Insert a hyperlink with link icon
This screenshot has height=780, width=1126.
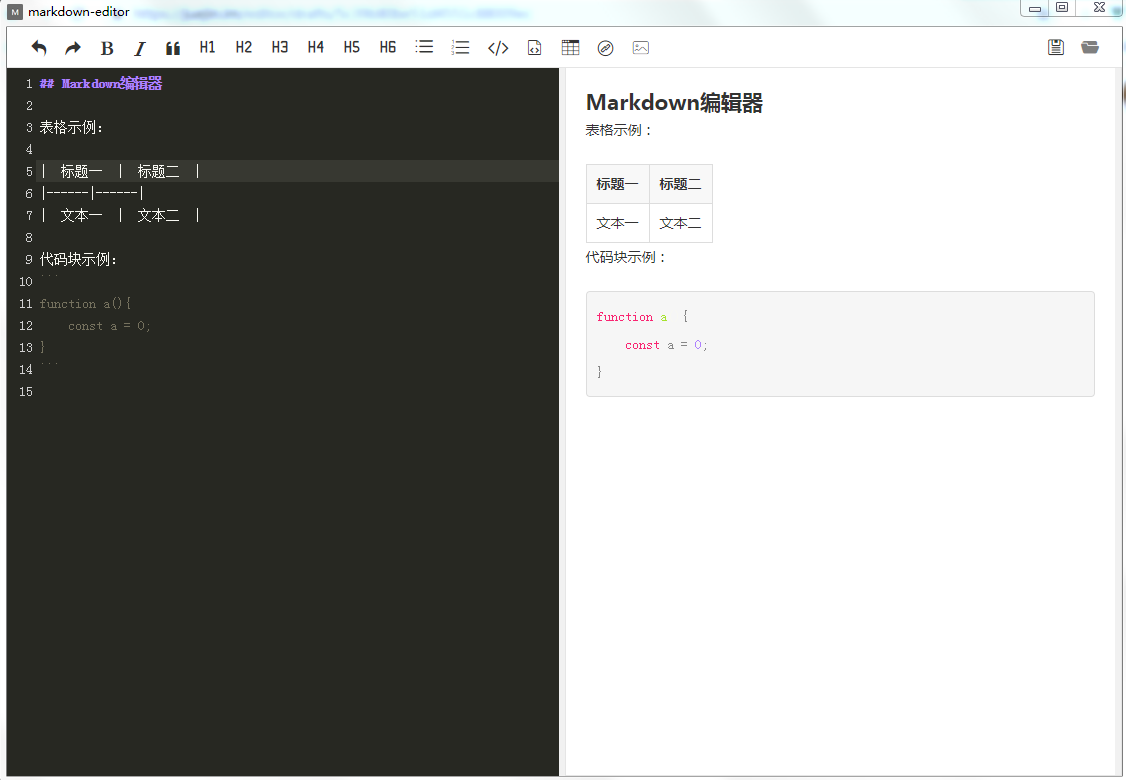tap(605, 48)
